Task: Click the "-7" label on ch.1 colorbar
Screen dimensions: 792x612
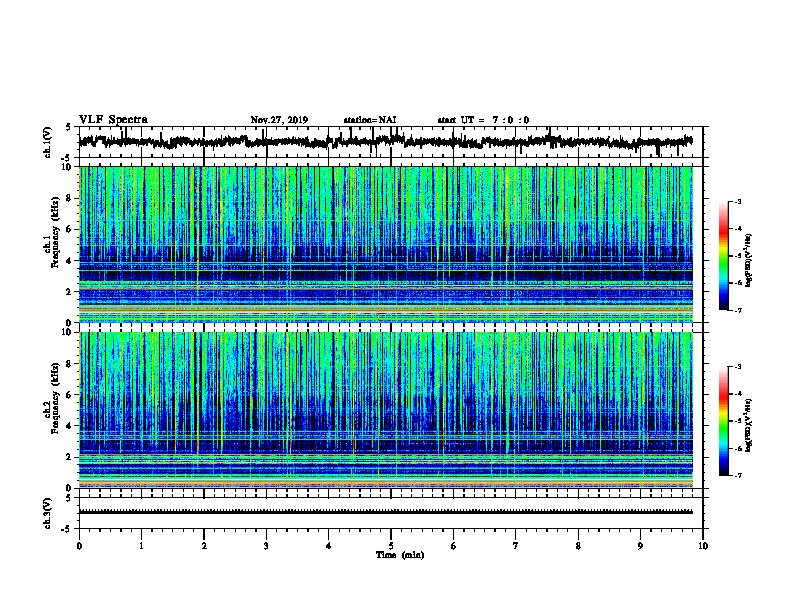Action: [738, 310]
